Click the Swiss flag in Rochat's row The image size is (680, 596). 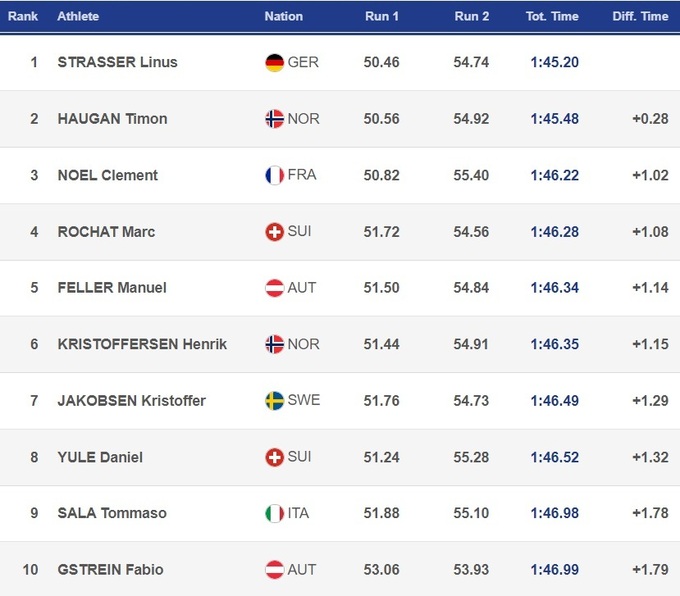[274, 231]
